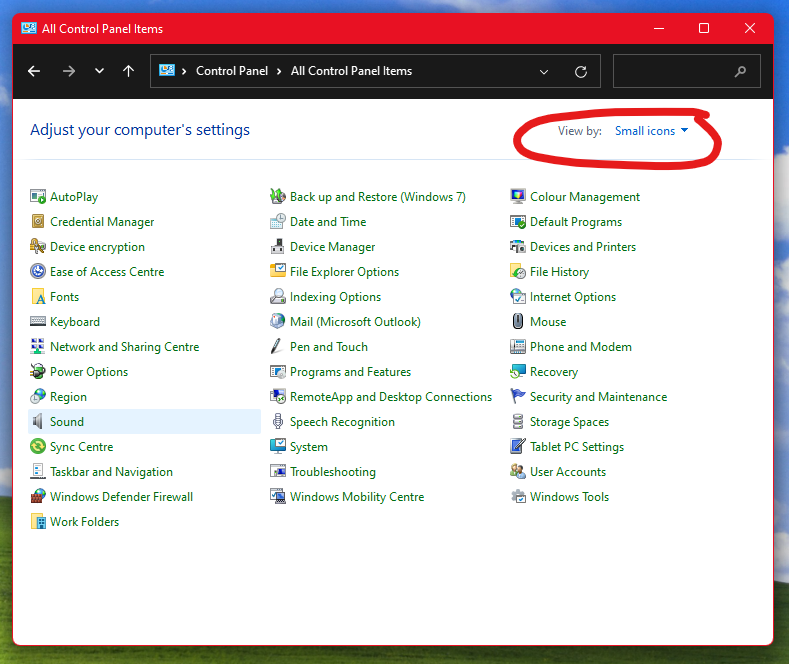Screen dimensions: 789x664
Task: Expand the address bar history dropdown
Action: click(544, 71)
